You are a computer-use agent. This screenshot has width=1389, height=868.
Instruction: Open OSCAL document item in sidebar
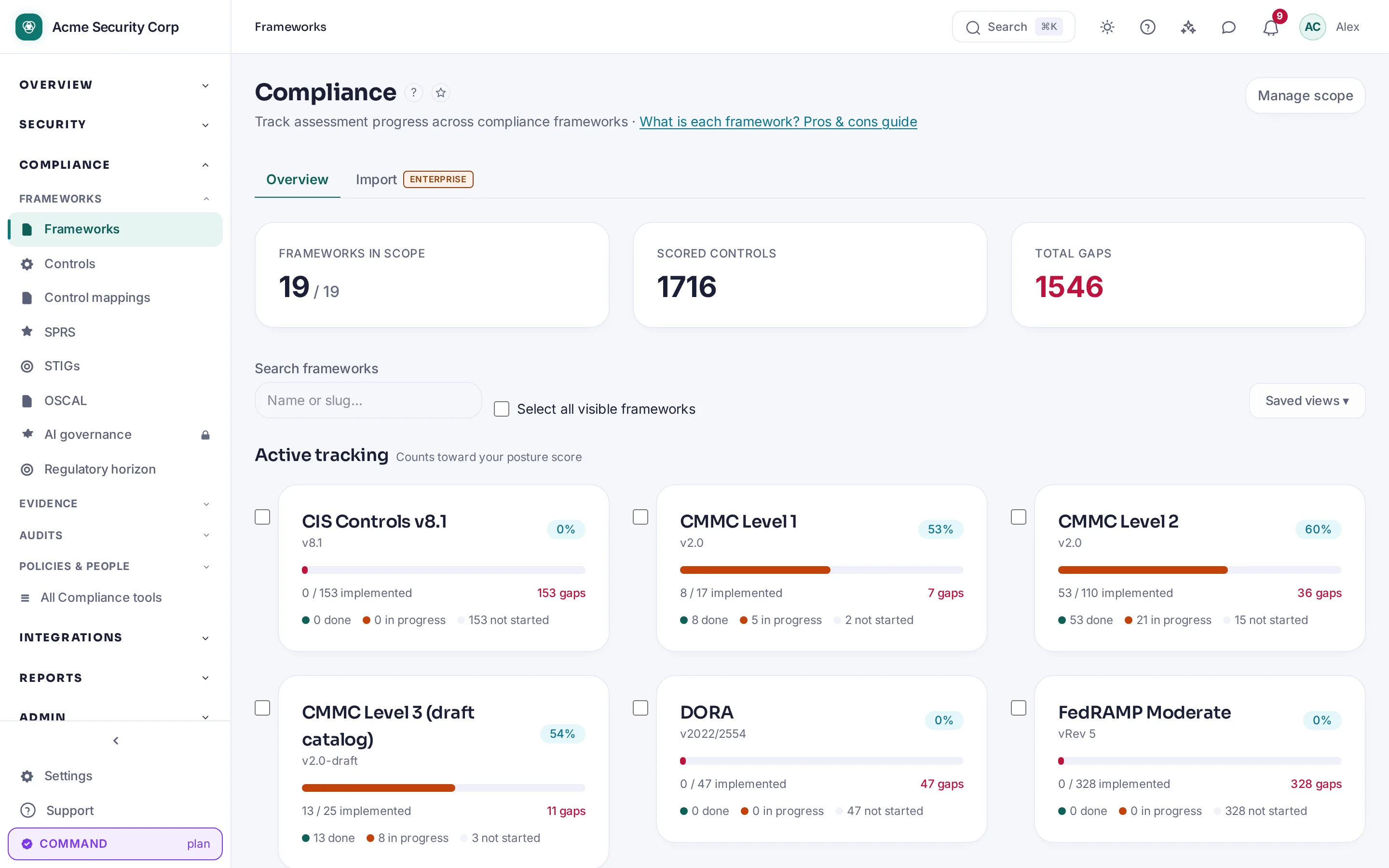115,400
